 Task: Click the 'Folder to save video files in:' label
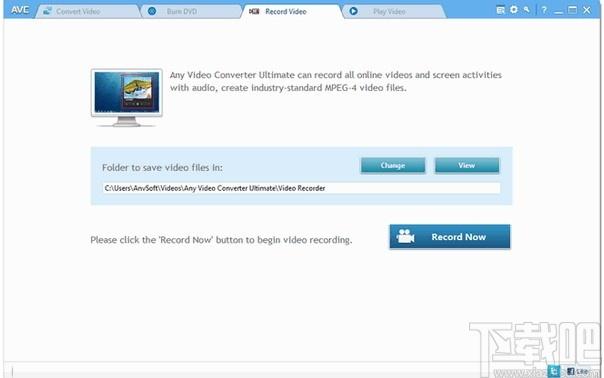pyautogui.click(x=162, y=168)
